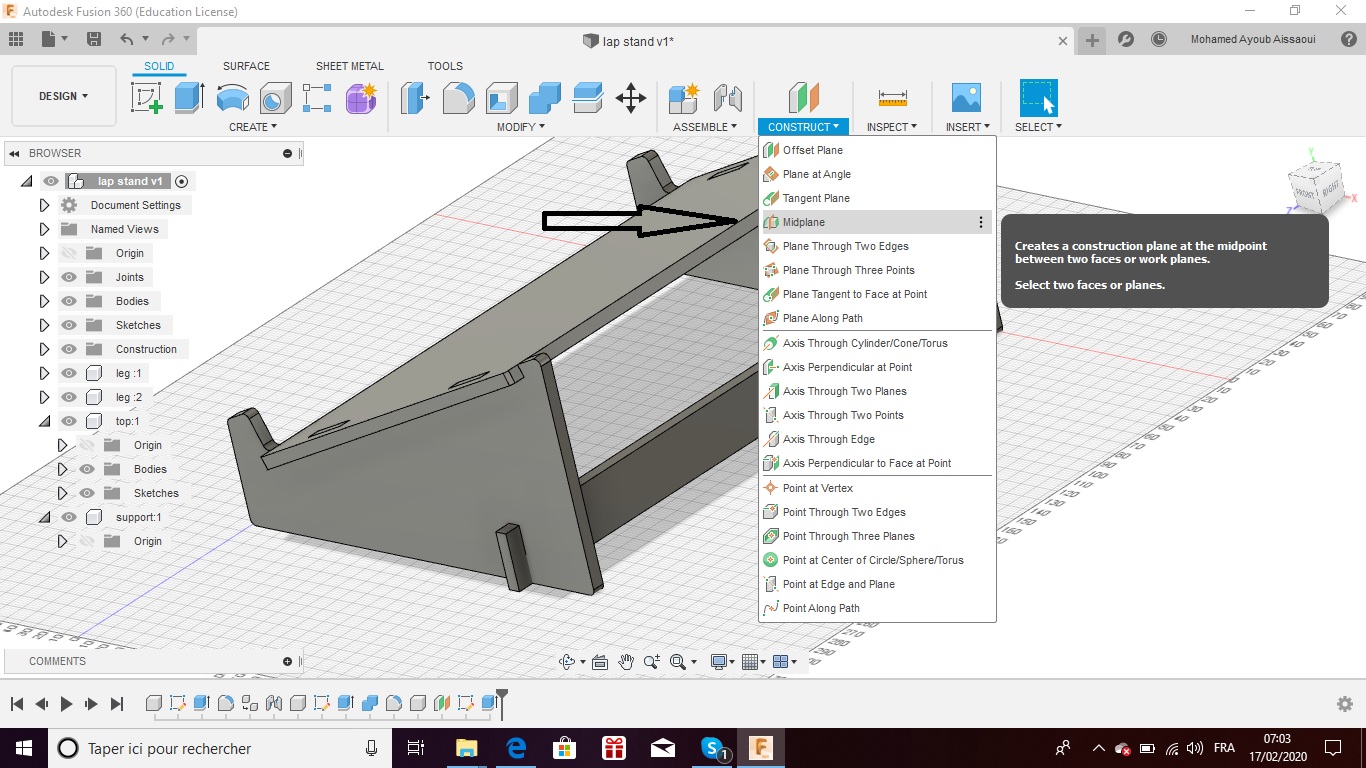Expand the Document Settings node
Viewport: 1366px width, 768px height.
(x=44, y=205)
